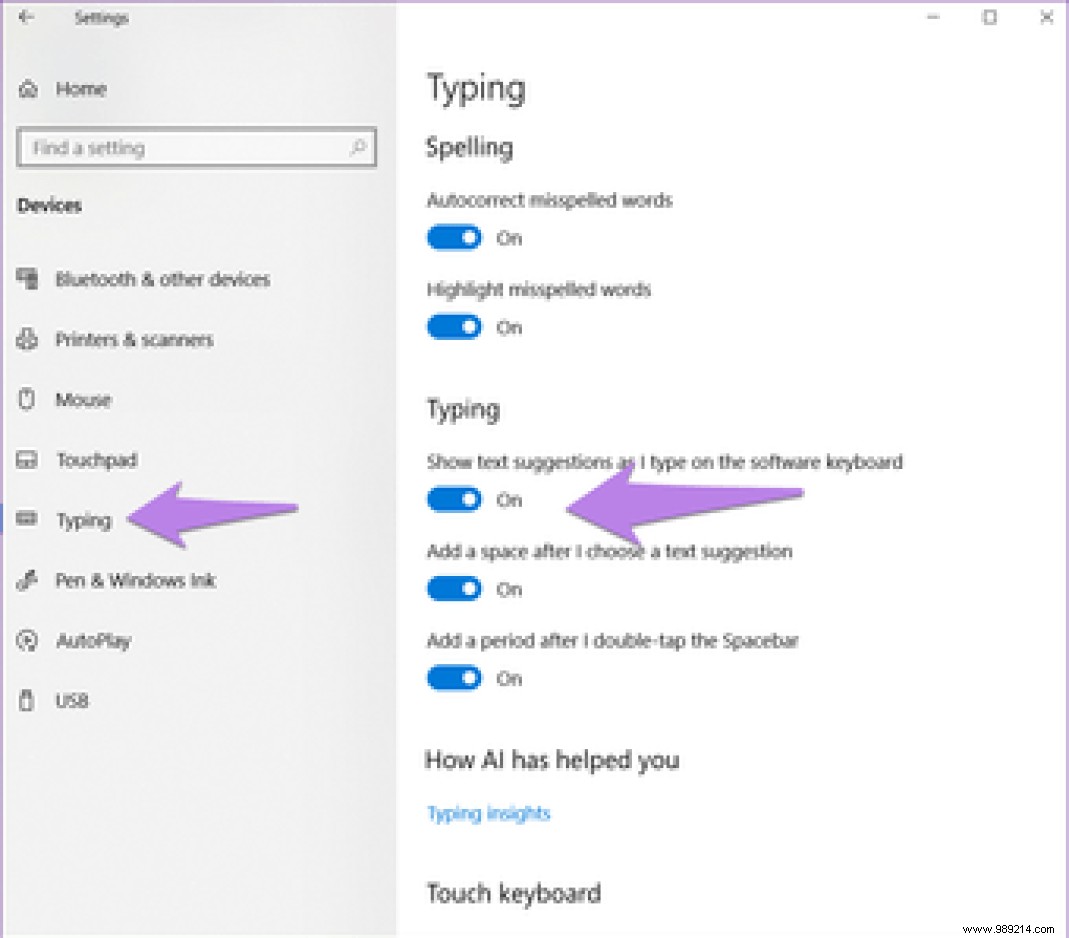The image size is (1069, 938).
Task: Navigate to the Home page
Action: click(78, 89)
